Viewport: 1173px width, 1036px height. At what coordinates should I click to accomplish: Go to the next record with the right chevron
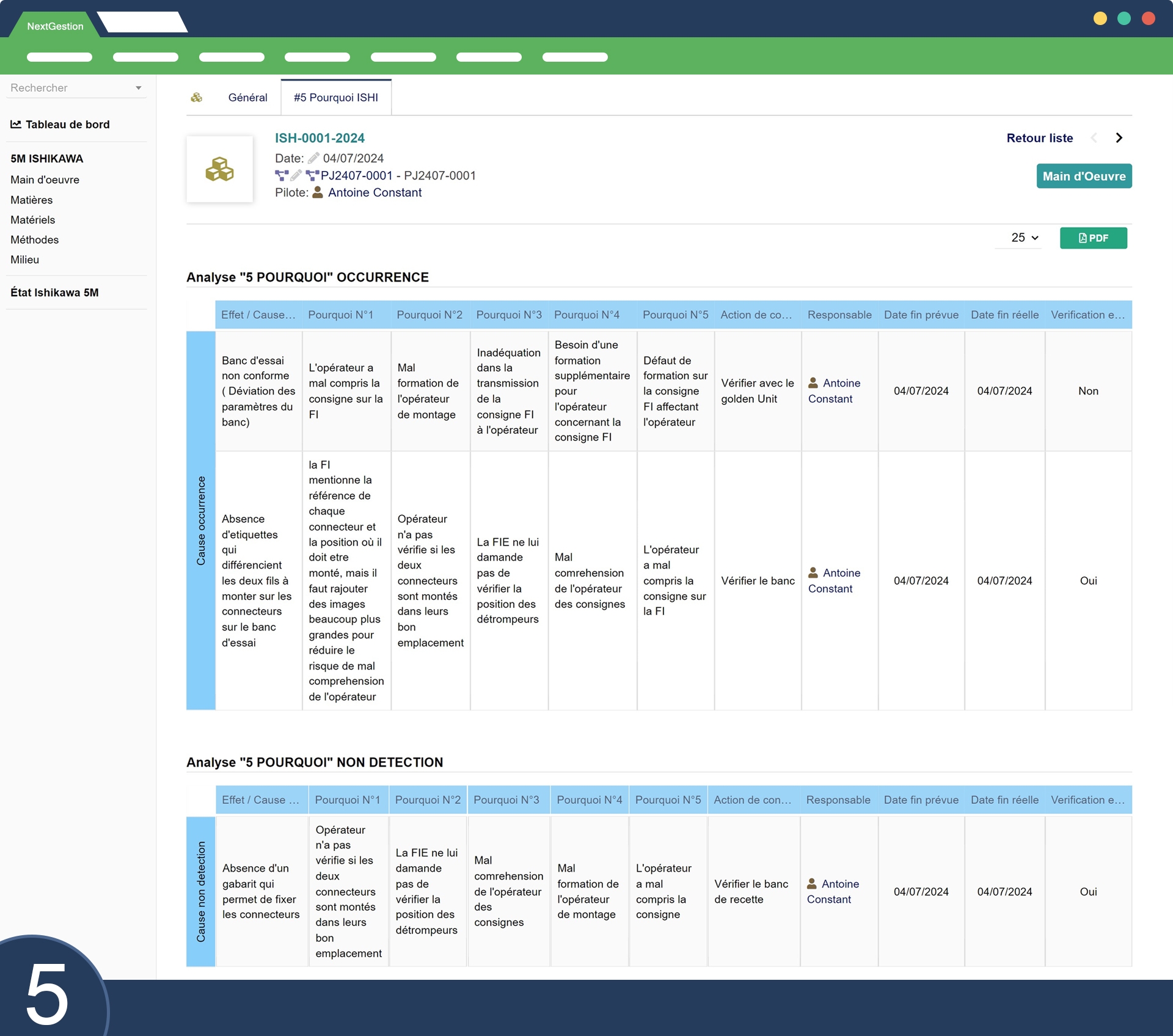click(x=1119, y=138)
